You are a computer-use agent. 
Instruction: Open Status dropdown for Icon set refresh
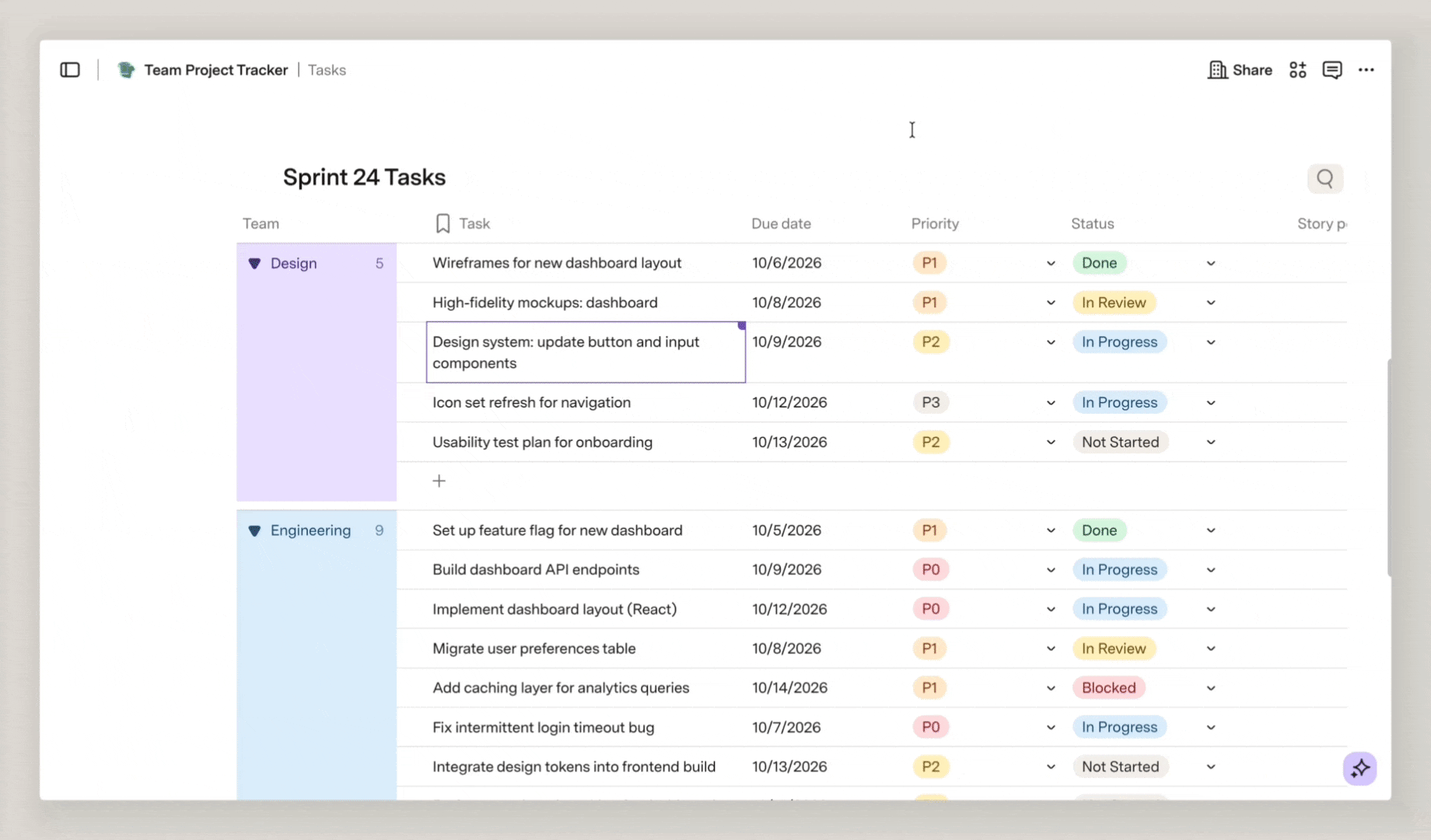[x=1211, y=403]
